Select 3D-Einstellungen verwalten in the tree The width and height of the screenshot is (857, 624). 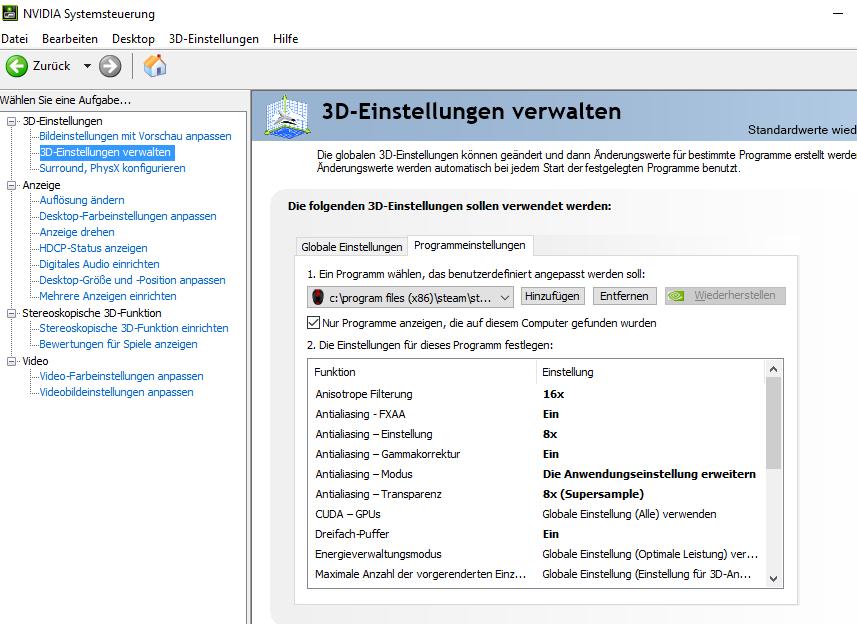coord(107,152)
